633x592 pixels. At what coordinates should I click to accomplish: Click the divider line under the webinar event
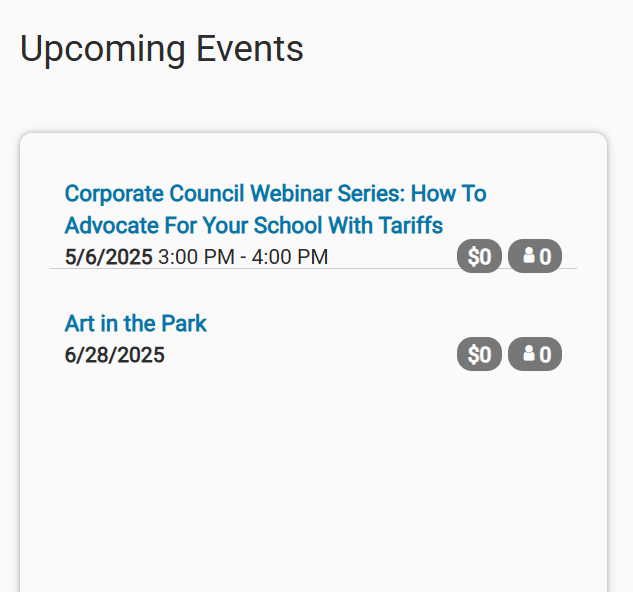313,268
